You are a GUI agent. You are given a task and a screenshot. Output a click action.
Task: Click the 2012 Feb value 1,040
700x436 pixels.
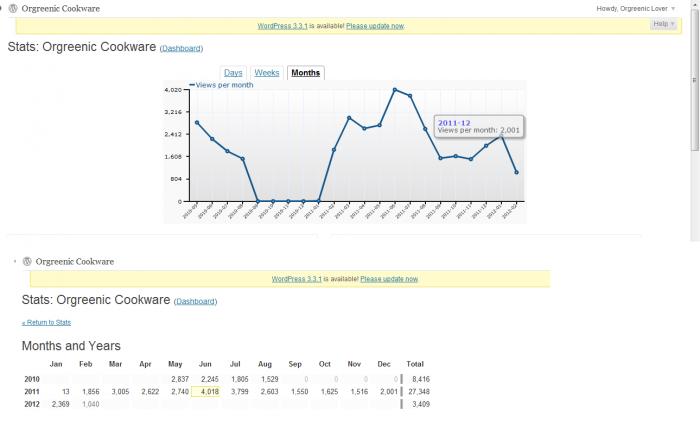point(91,404)
